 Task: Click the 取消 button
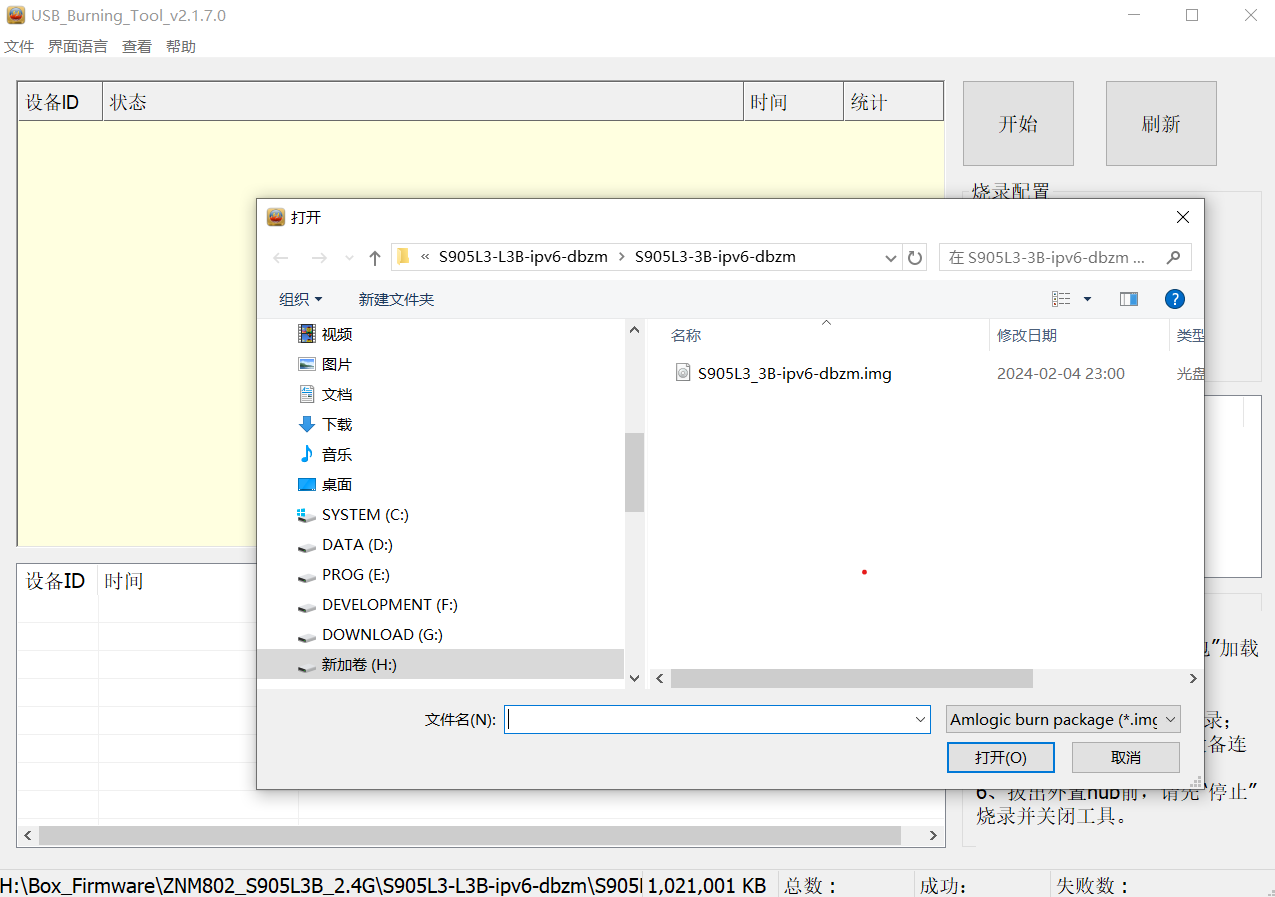coord(1125,757)
